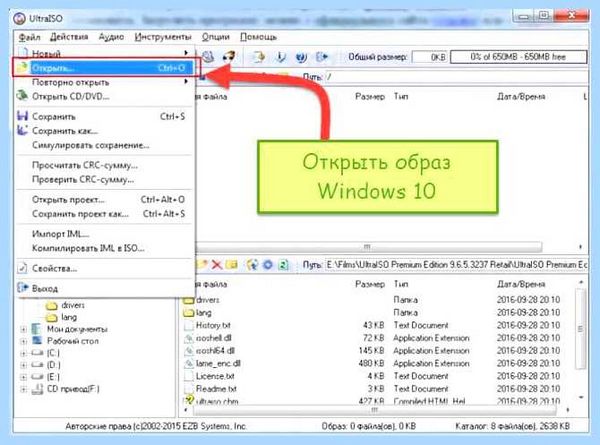Click the globe add icon in lower toolbar
Viewport: 600px width, 445px height.
click(252, 264)
